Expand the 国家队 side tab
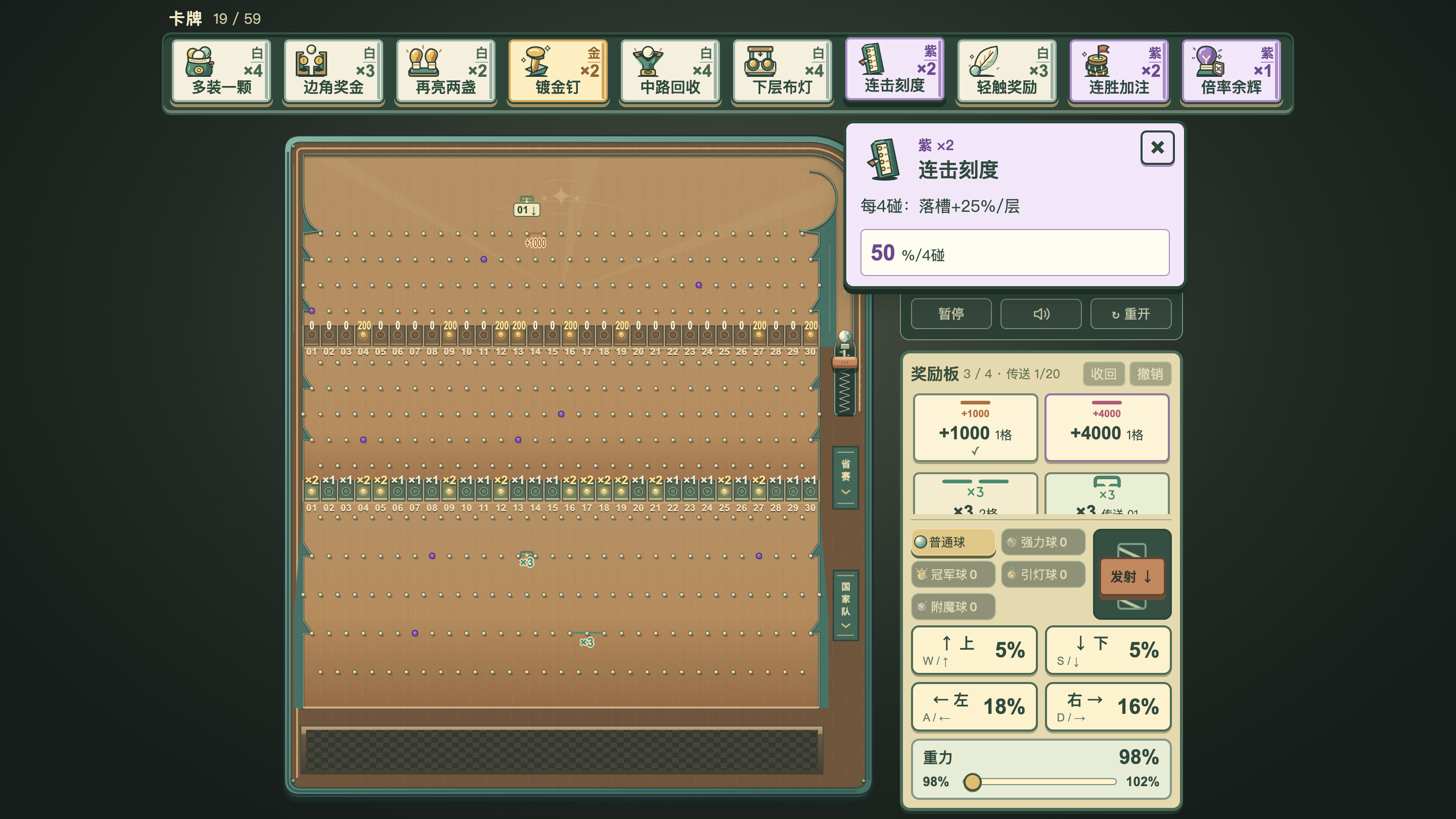The height and width of the screenshot is (819, 1456). (x=846, y=605)
